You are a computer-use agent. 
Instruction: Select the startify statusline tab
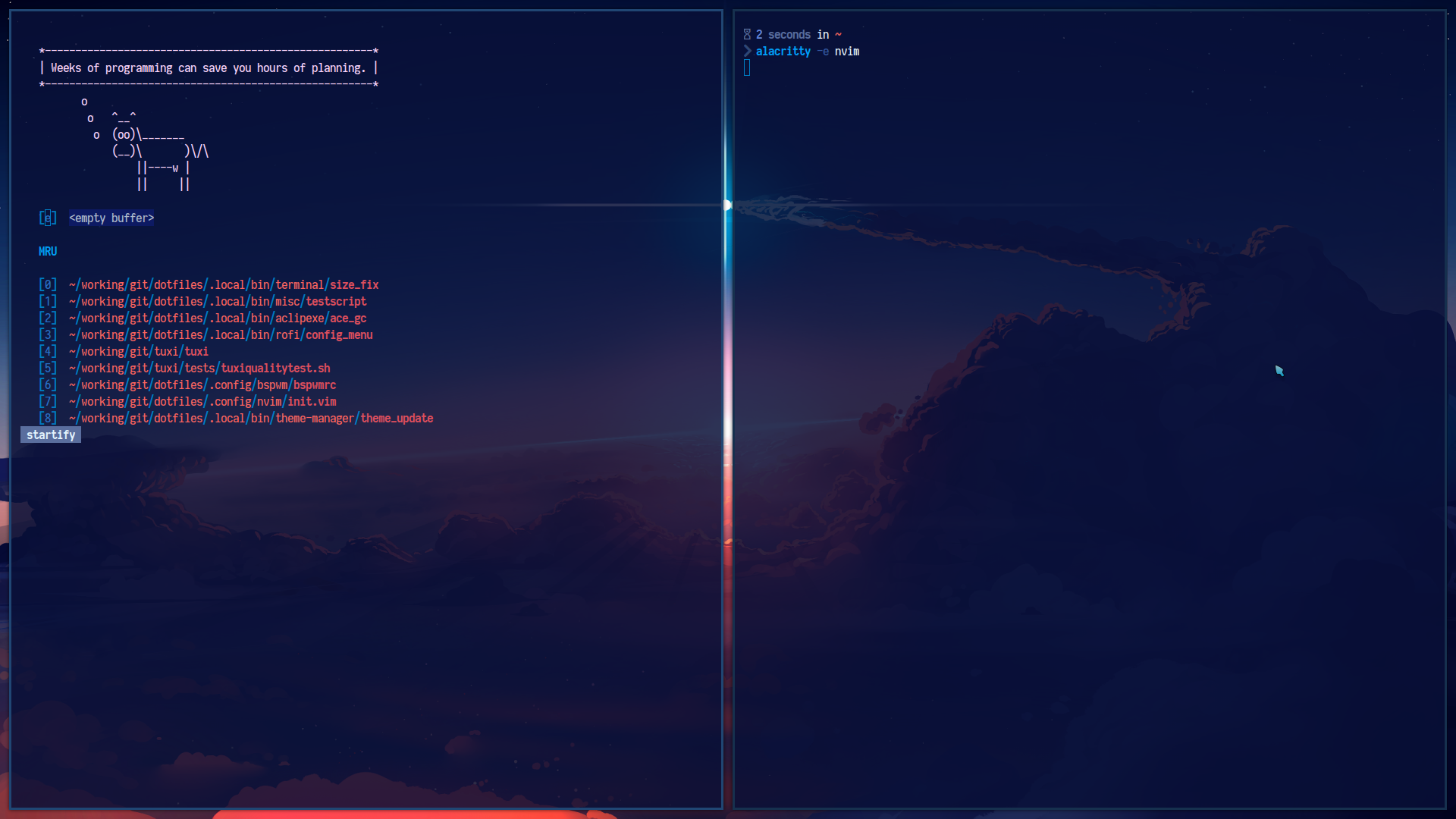(50, 435)
